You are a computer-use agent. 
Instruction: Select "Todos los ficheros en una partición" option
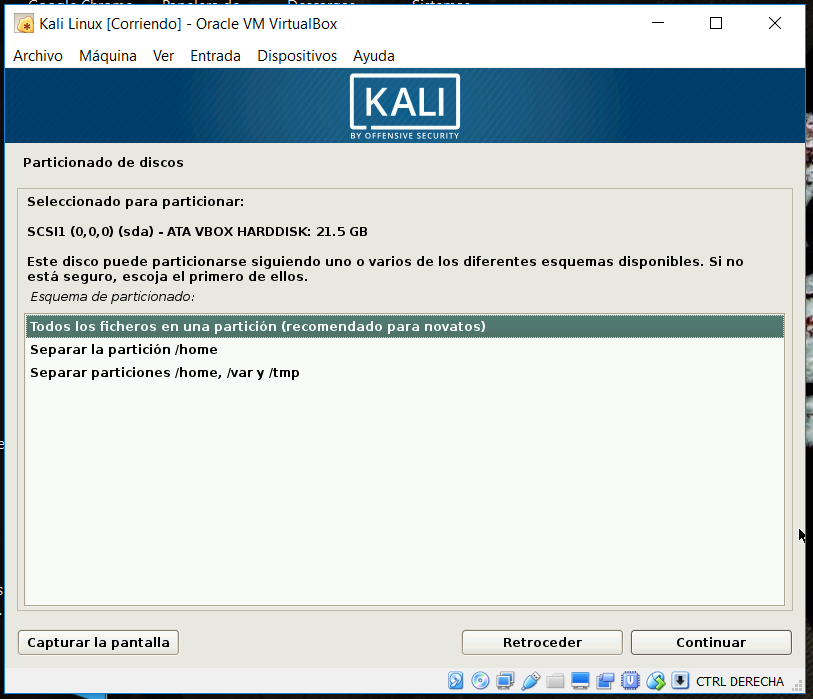[x=257, y=327]
